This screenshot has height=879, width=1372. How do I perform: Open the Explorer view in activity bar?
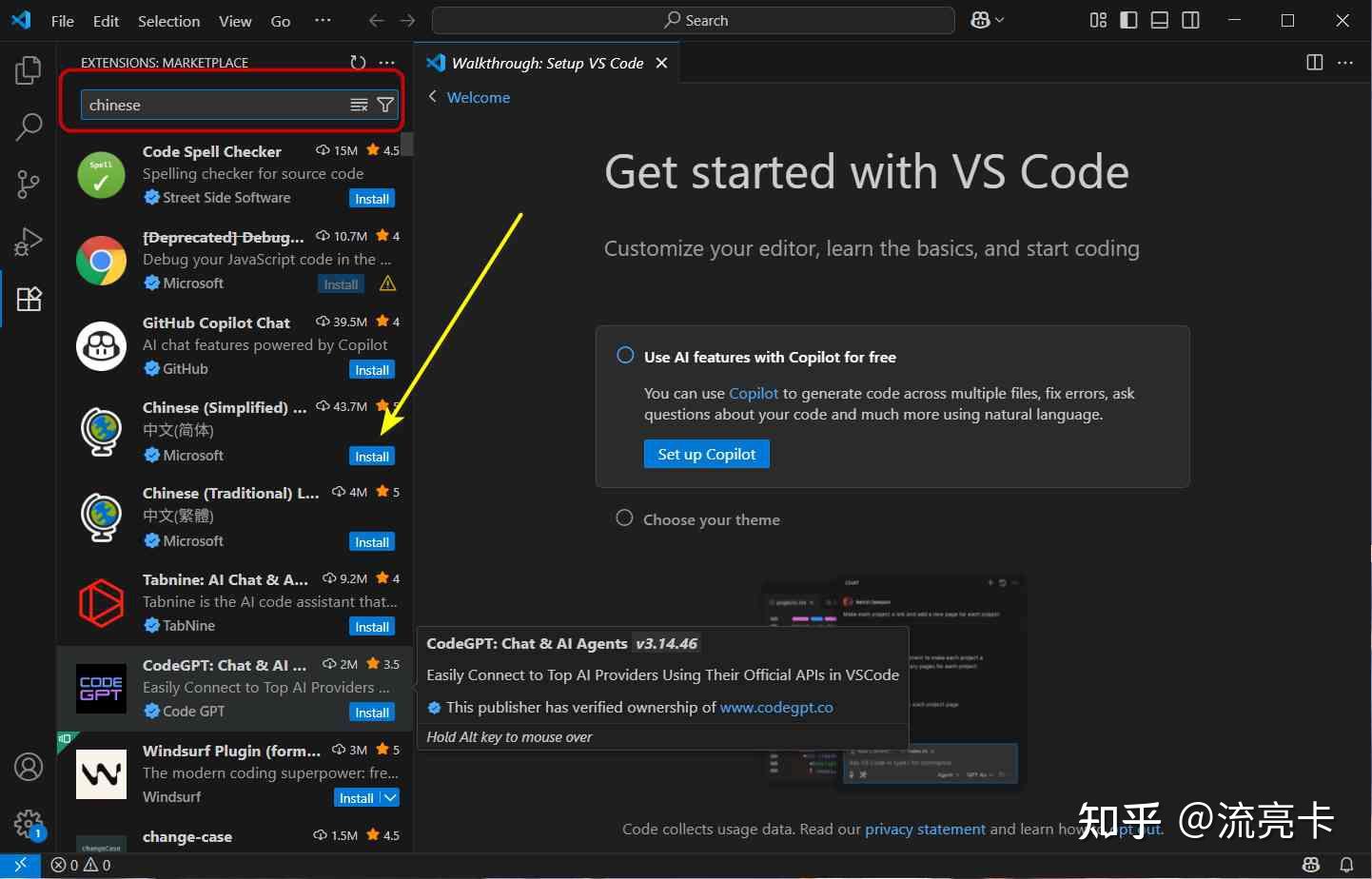pos(29,70)
